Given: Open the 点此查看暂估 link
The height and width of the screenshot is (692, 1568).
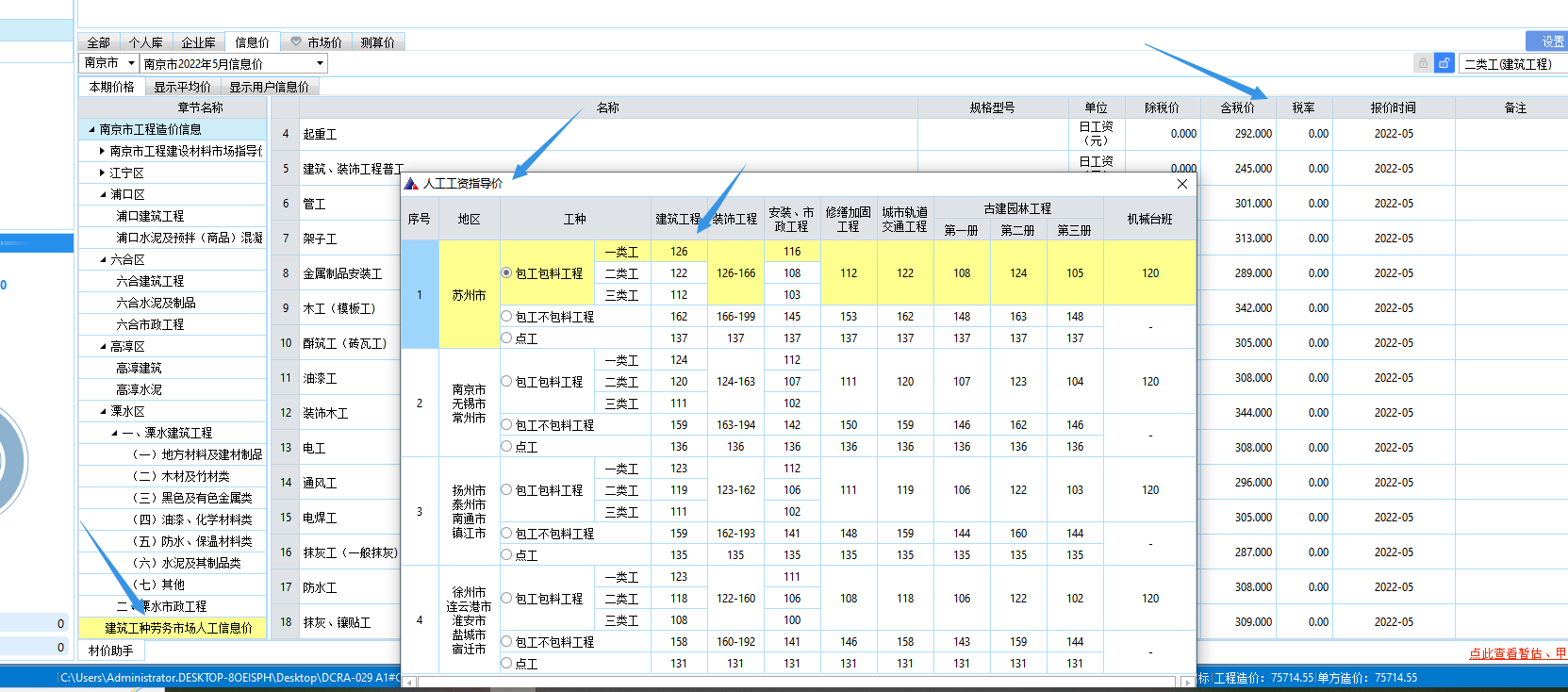Looking at the screenshot, I should click(1518, 652).
